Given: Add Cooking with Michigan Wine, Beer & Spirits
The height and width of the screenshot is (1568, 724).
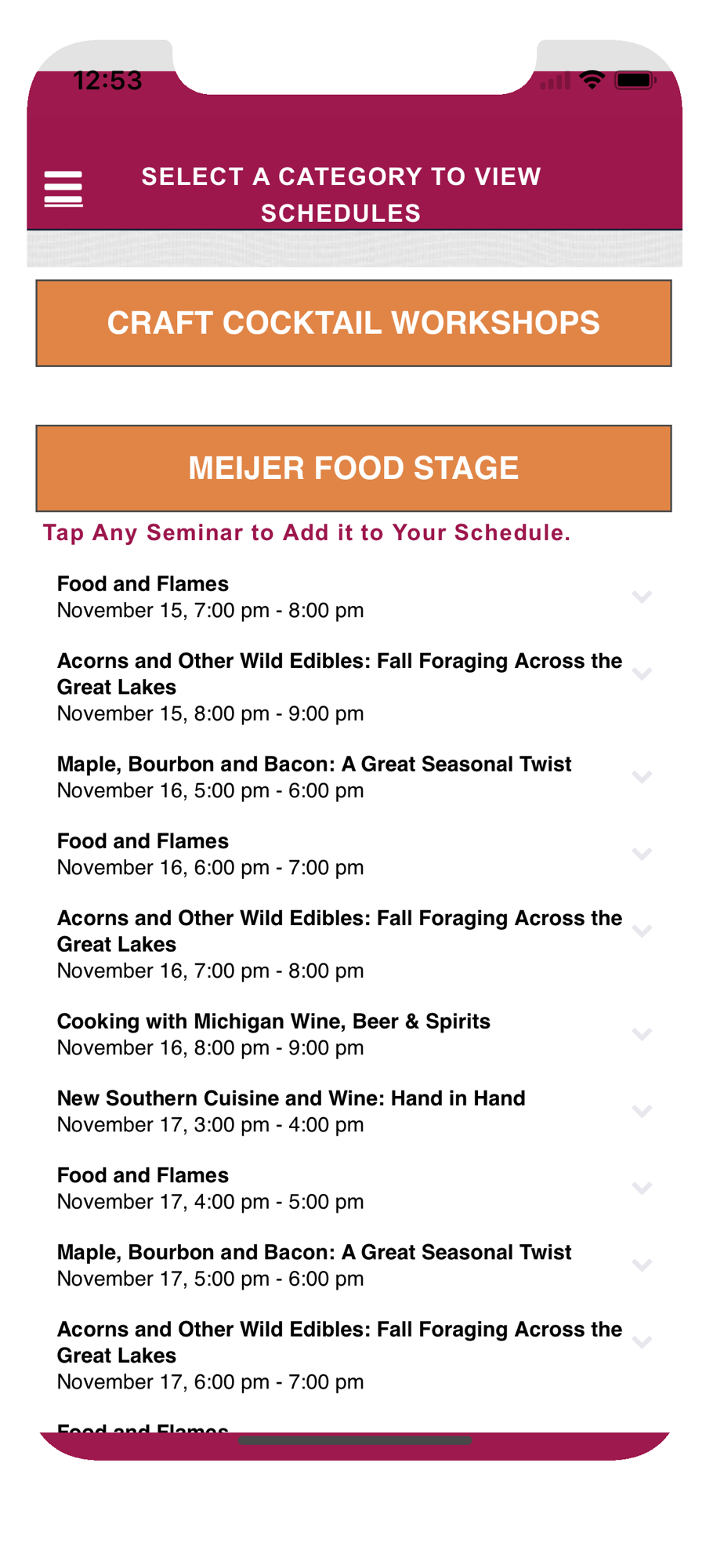Looking at the screenshot, I should (274, 1034).
